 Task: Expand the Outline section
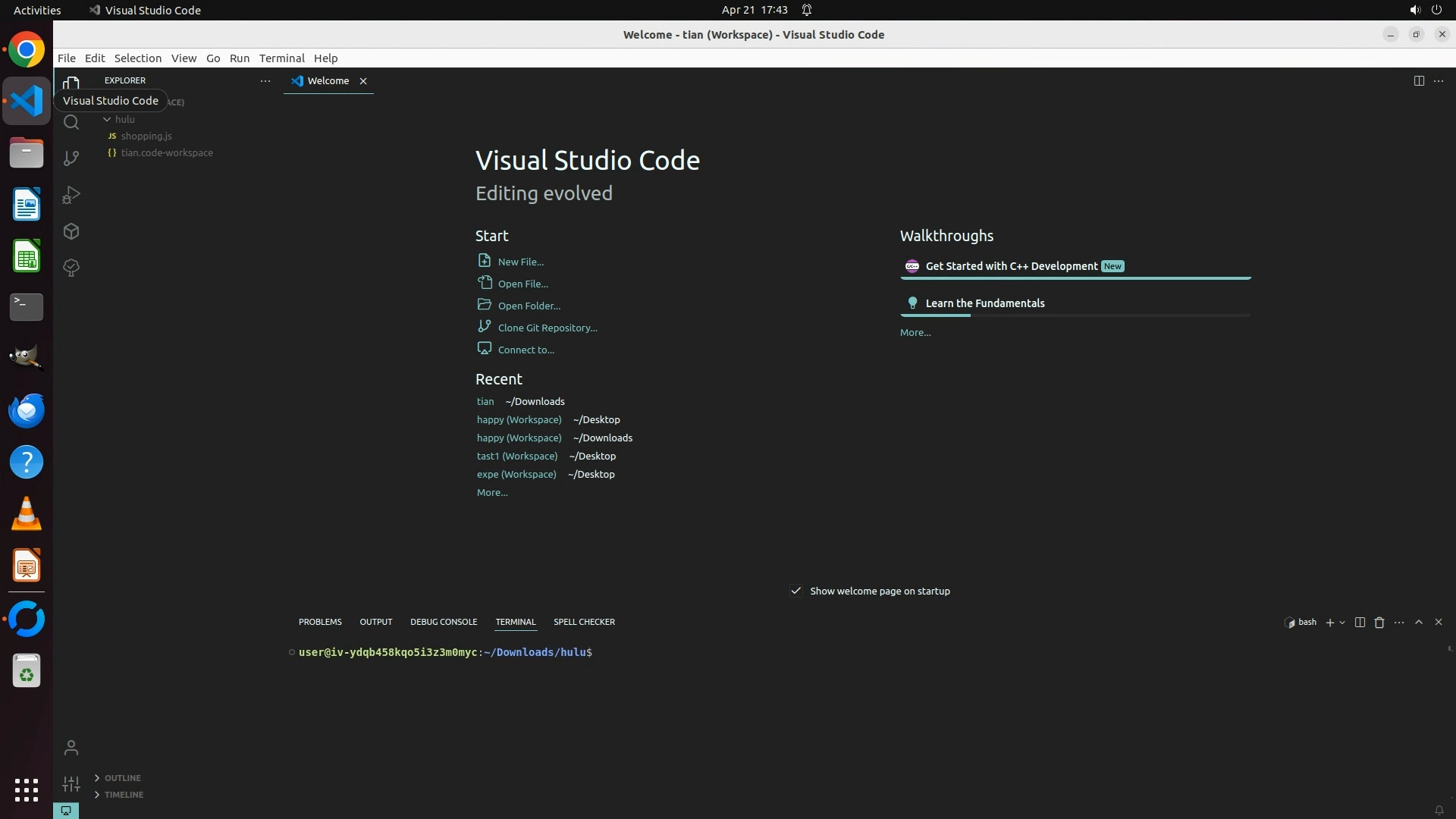point(122,778)
